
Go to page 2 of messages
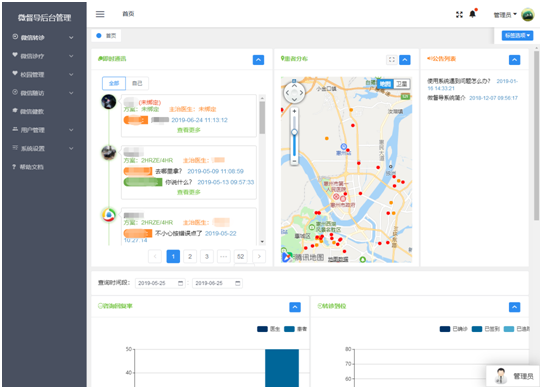190,256
